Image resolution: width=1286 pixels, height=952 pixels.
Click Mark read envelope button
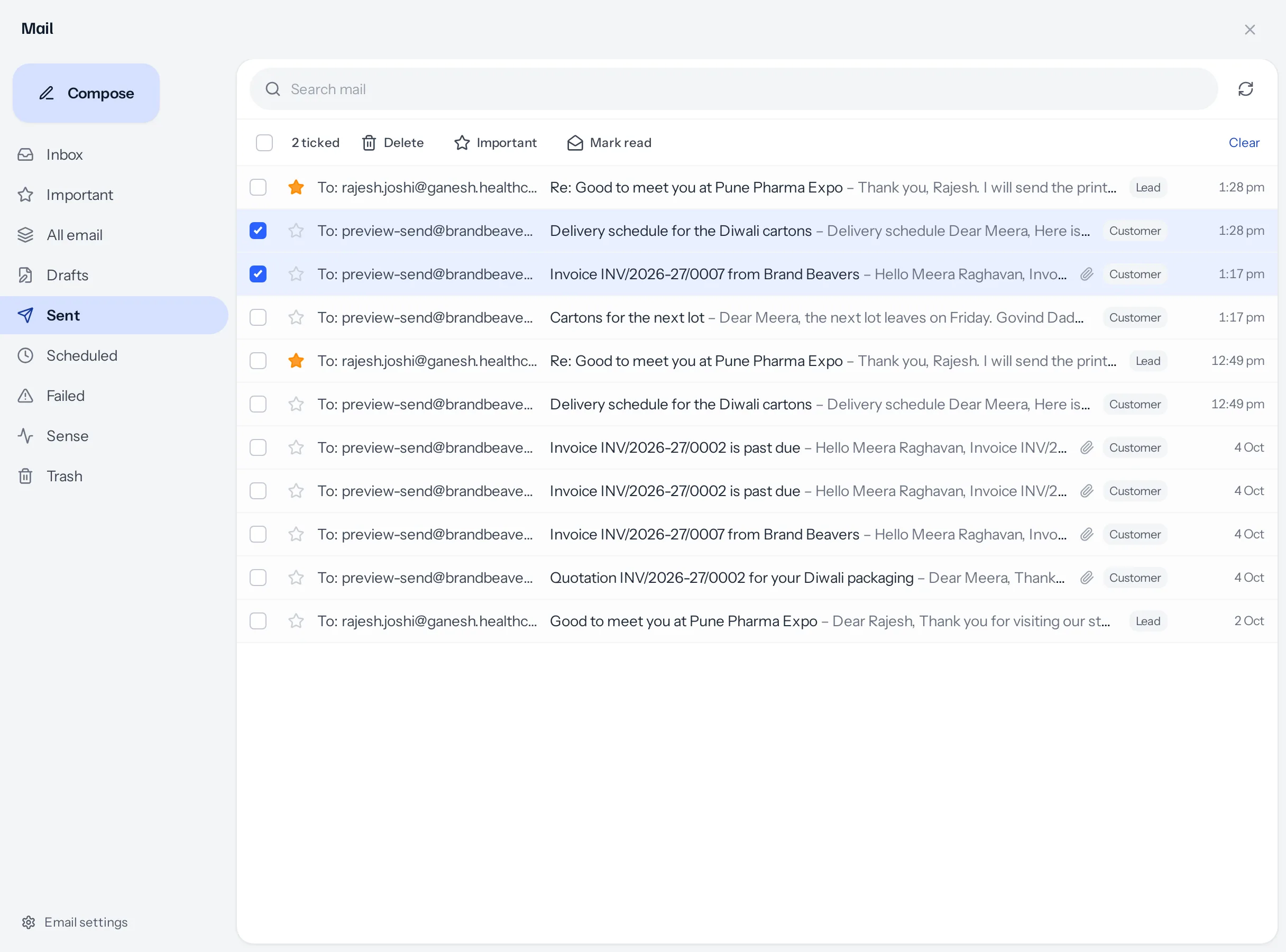pyautogui.click(x=610, y=143)
